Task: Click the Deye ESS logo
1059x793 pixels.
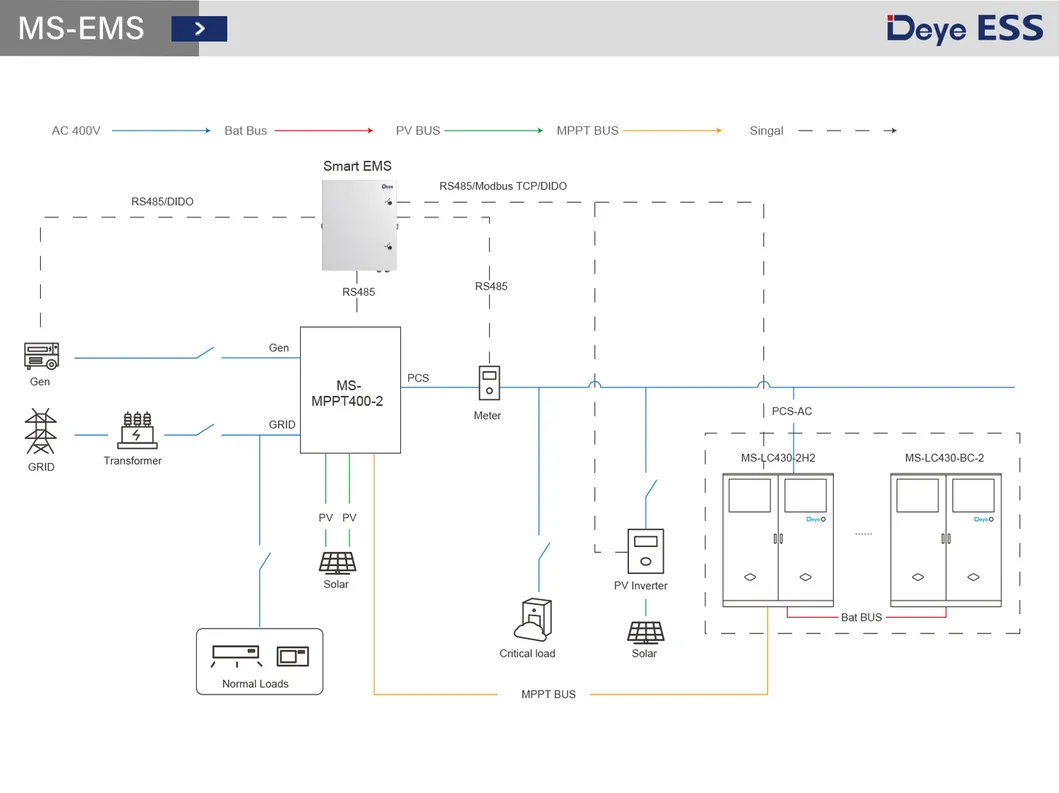Action: 964,28
